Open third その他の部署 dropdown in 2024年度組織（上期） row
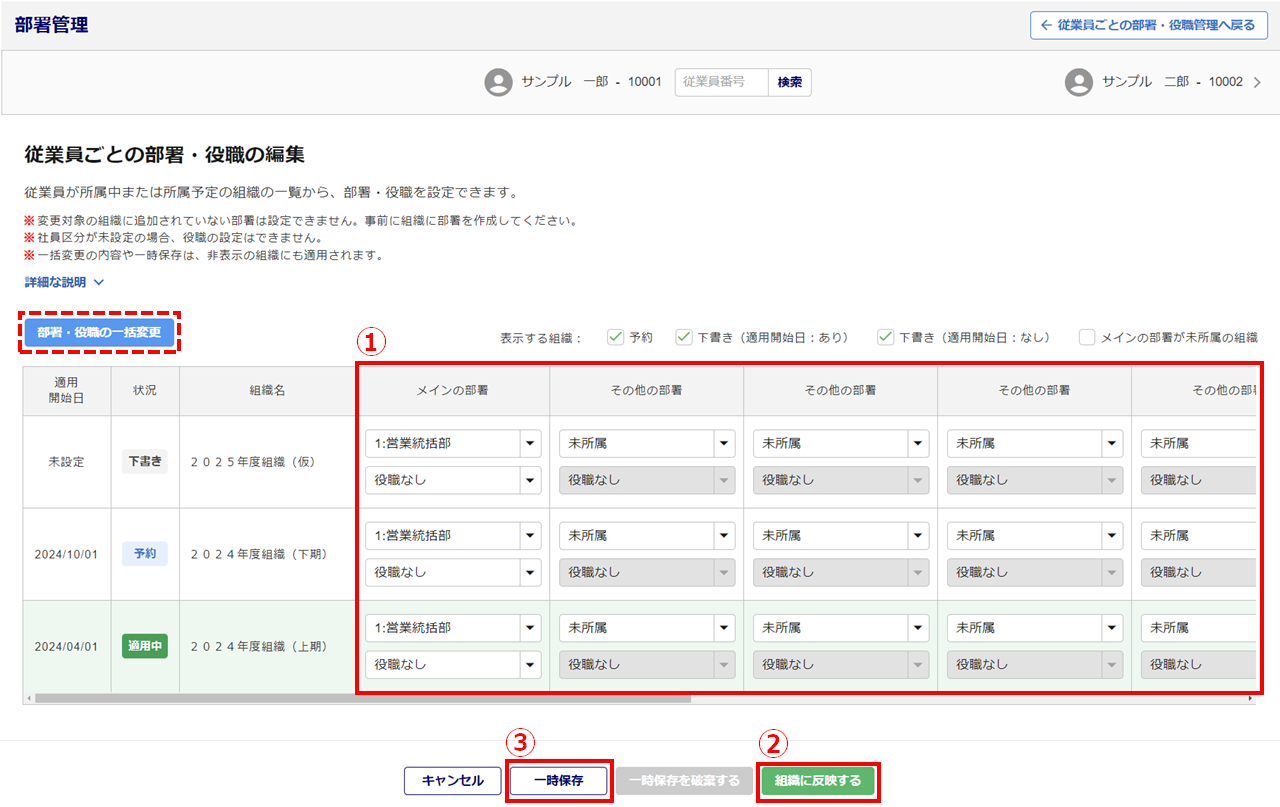Screen dimensions: 1280x807 1035,628
